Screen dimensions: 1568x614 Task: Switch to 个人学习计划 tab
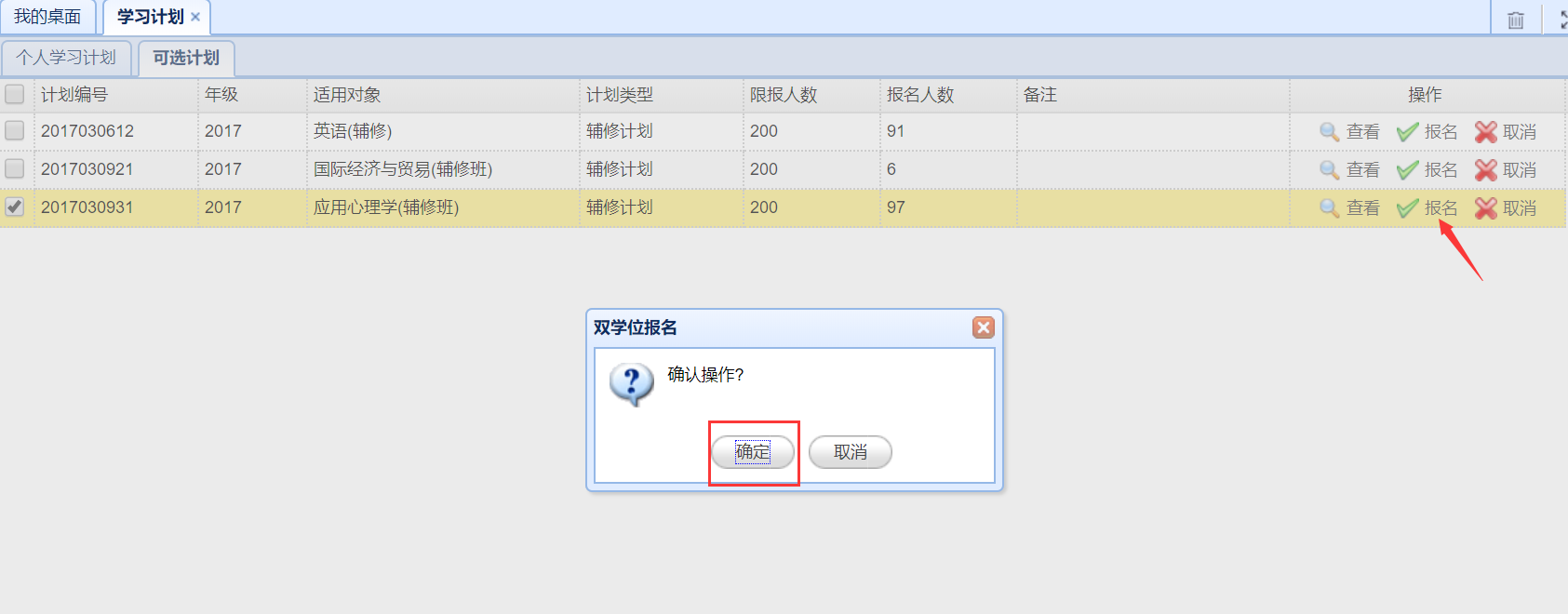(x=66, y=58)
